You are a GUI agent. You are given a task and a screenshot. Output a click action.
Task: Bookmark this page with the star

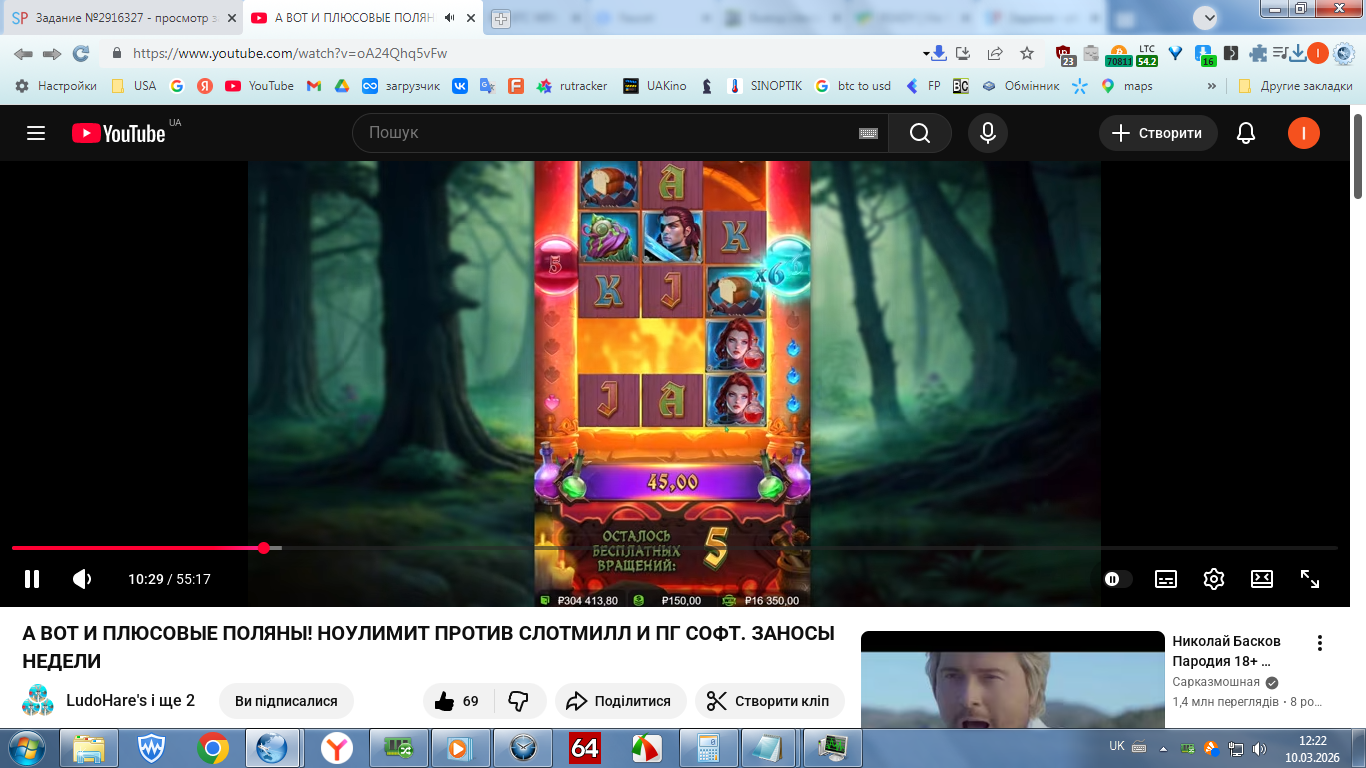click(1027, 53)
